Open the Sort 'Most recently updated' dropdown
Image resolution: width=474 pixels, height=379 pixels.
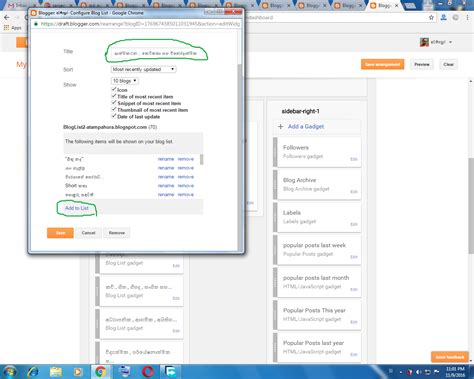144,69
